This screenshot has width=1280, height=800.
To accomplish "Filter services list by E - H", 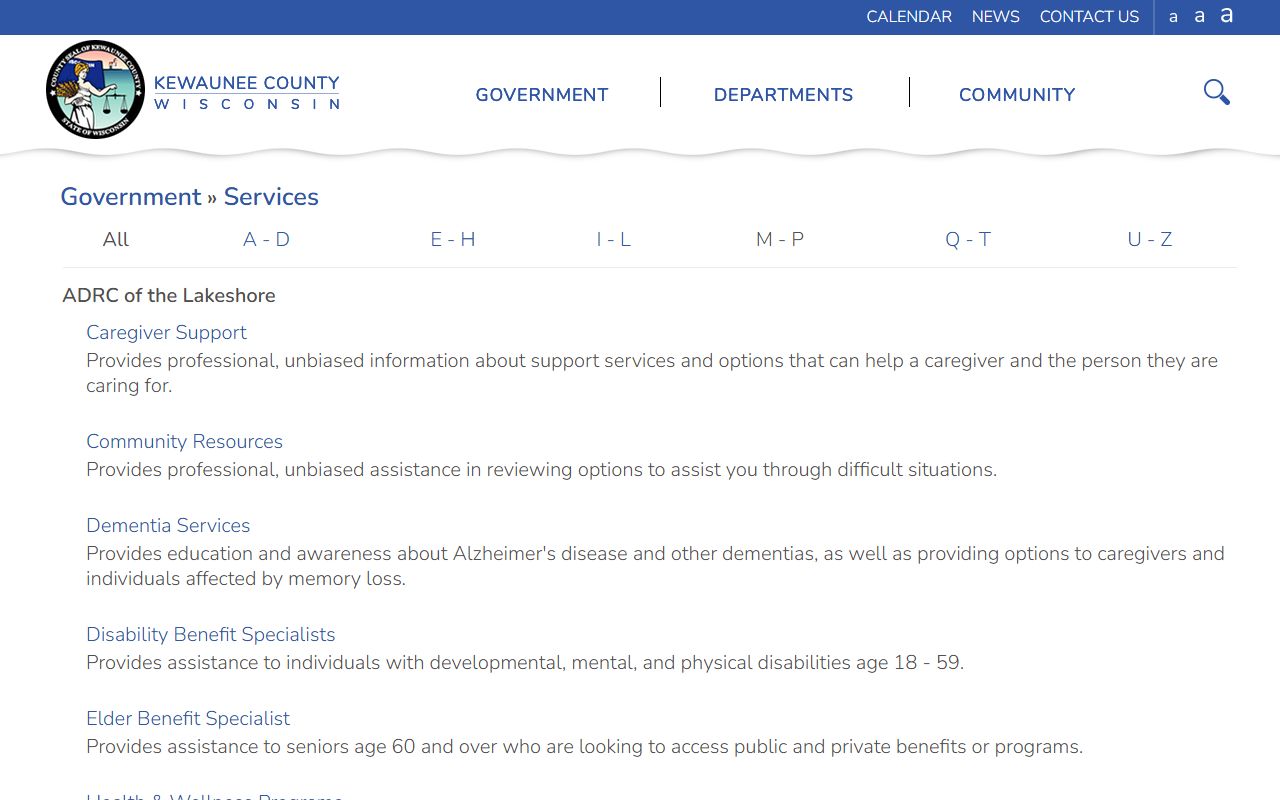I will (452, 240).
